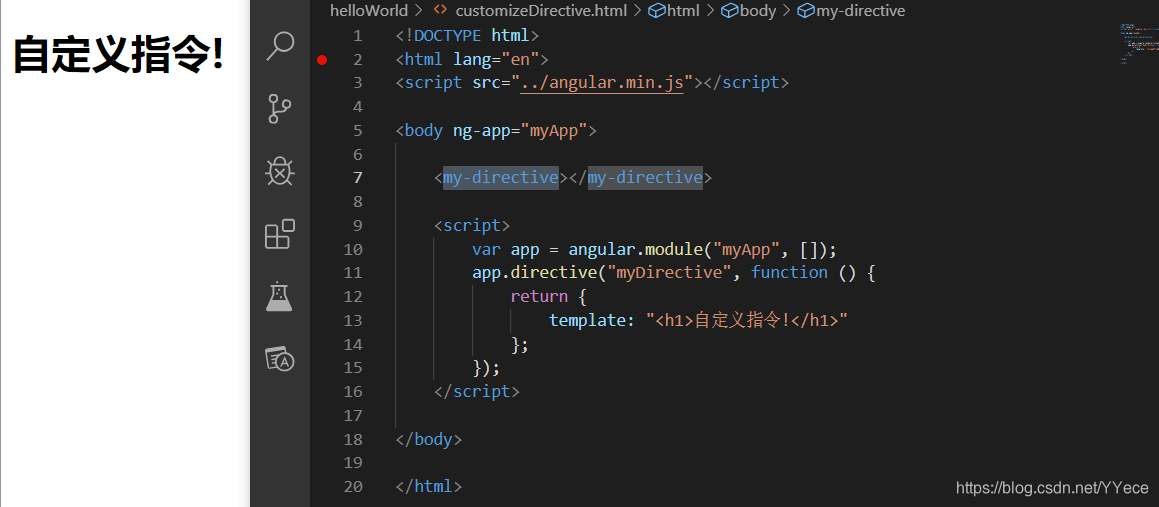
Task: Open the translation extension icon in sidebar
Action: (x=280, y=359)
